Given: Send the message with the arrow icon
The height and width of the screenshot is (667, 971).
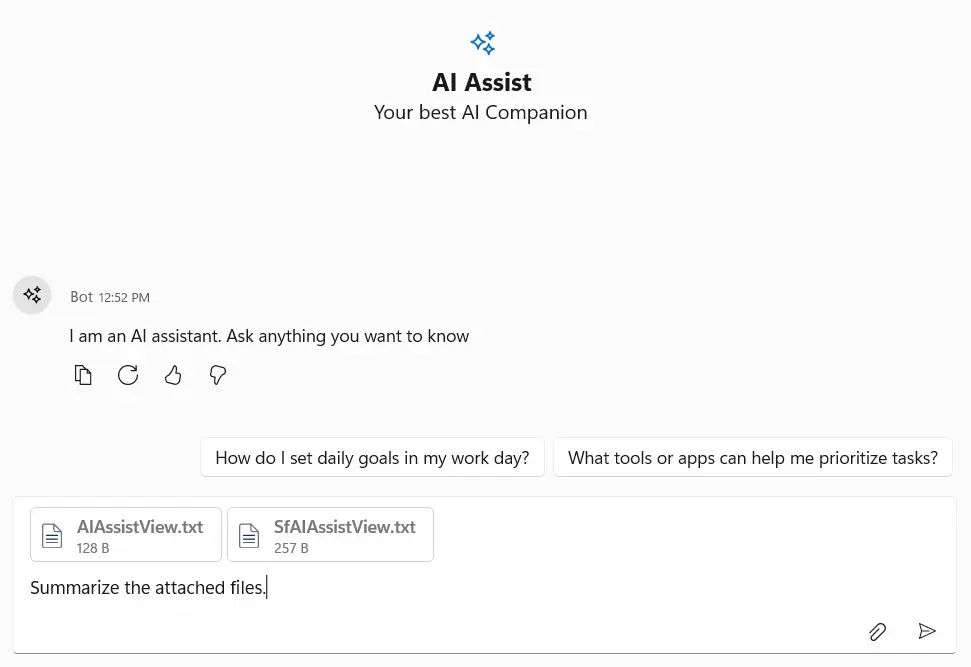Looking at the screenshot, I should point(926,631).
